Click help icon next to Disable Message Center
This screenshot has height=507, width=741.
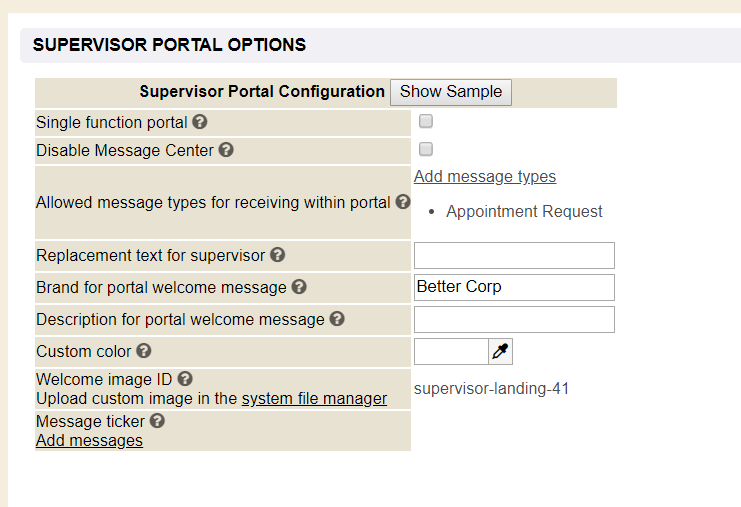click(x=226, y=151)
